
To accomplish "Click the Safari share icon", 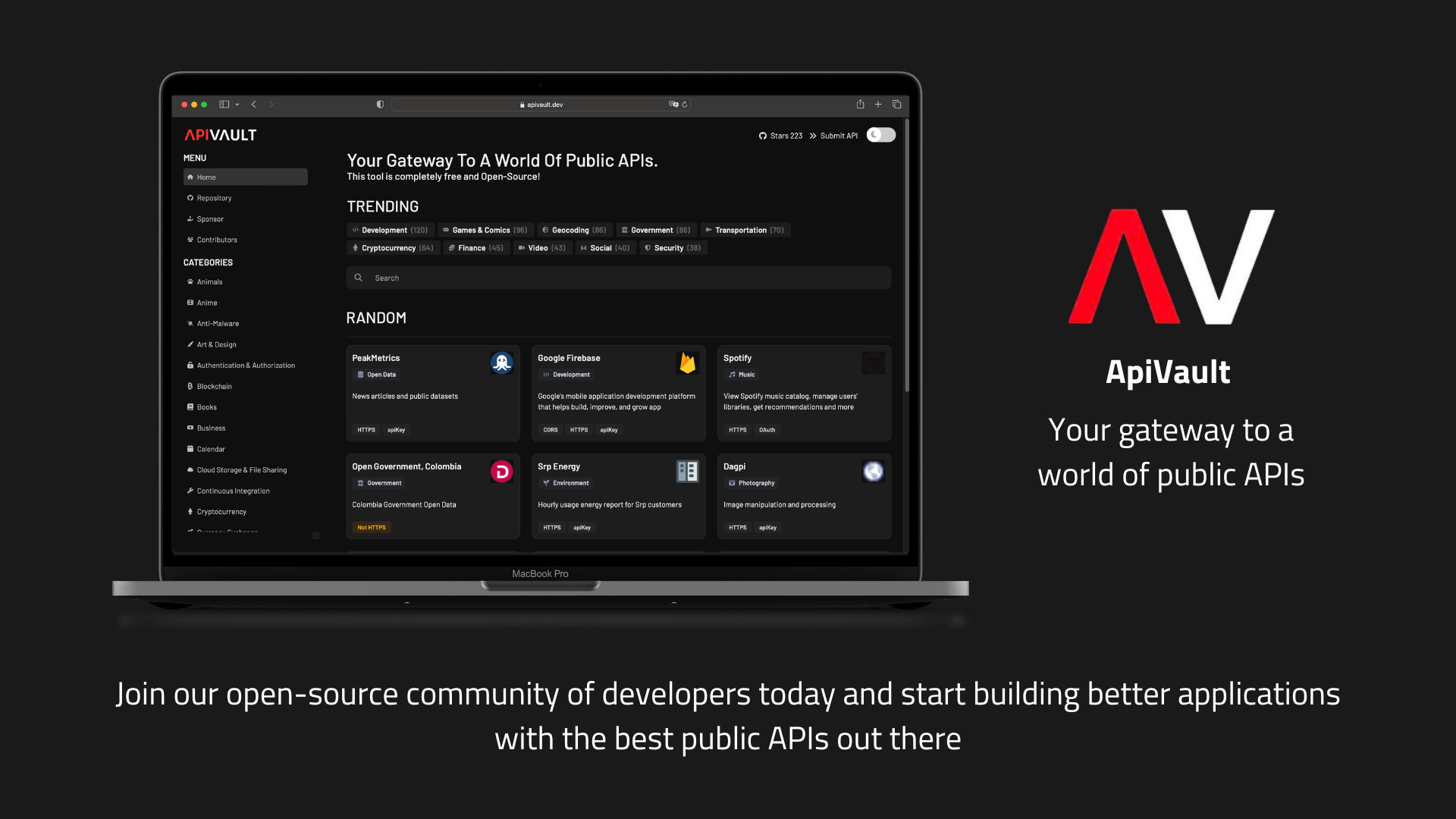I will 860,105.
